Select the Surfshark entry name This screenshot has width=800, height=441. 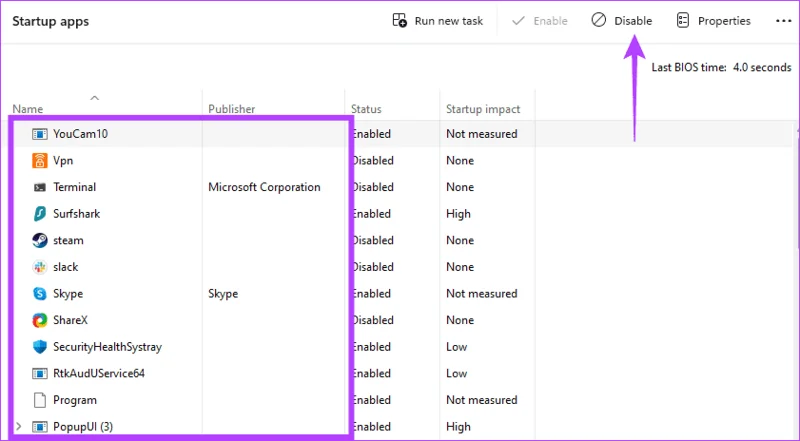(x=77, y=214)
